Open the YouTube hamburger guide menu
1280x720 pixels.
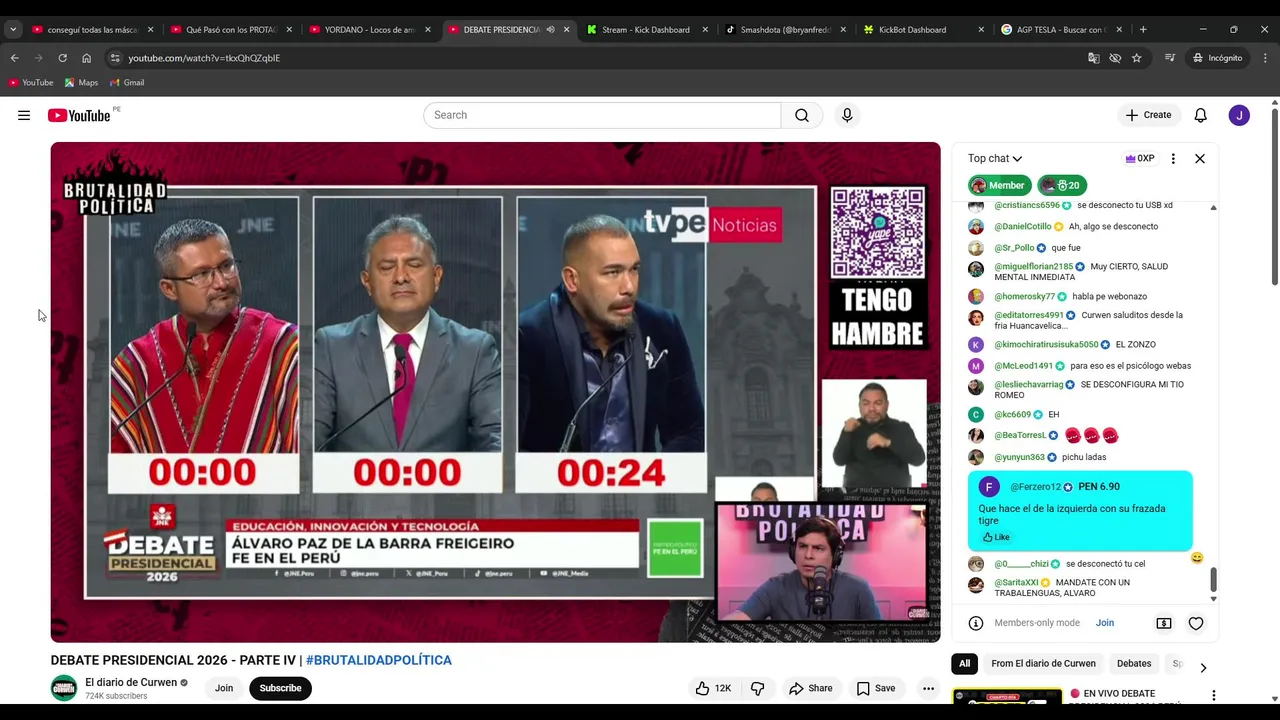[x=24, y=115]
